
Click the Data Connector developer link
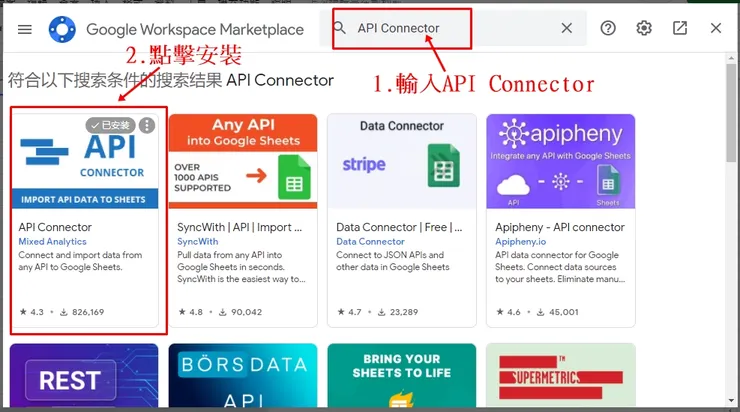pyautogui.click(x=370, y=241)
